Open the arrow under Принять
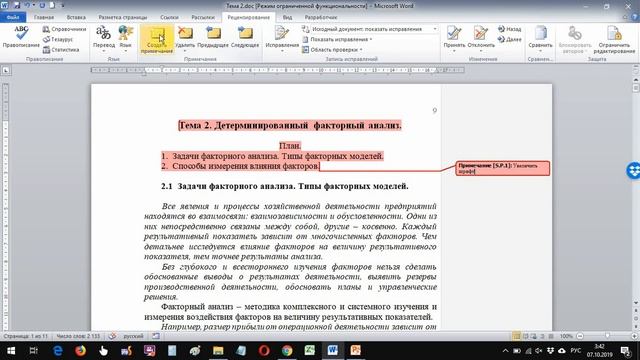 (x=454, y=51)
